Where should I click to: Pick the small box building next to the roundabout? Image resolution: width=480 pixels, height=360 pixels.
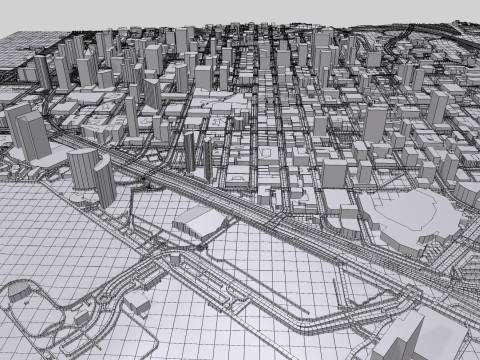pyautogui.click(x=136, y=303)
